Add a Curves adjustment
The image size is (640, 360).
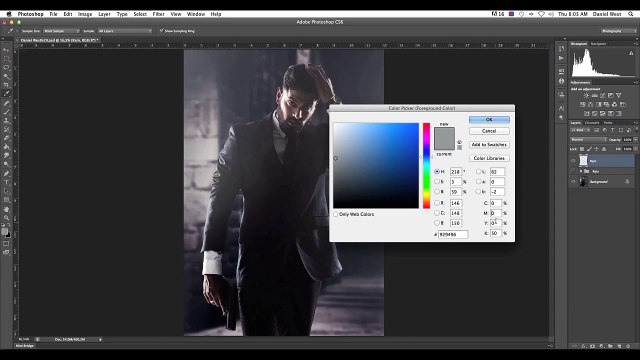pyautogui.click(x=602, y=96)
